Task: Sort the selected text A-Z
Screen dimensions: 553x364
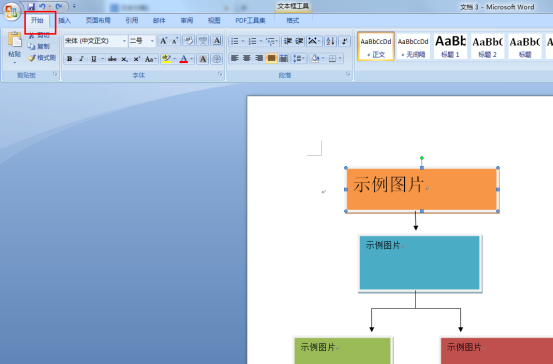Action: (x=330, y=41)
